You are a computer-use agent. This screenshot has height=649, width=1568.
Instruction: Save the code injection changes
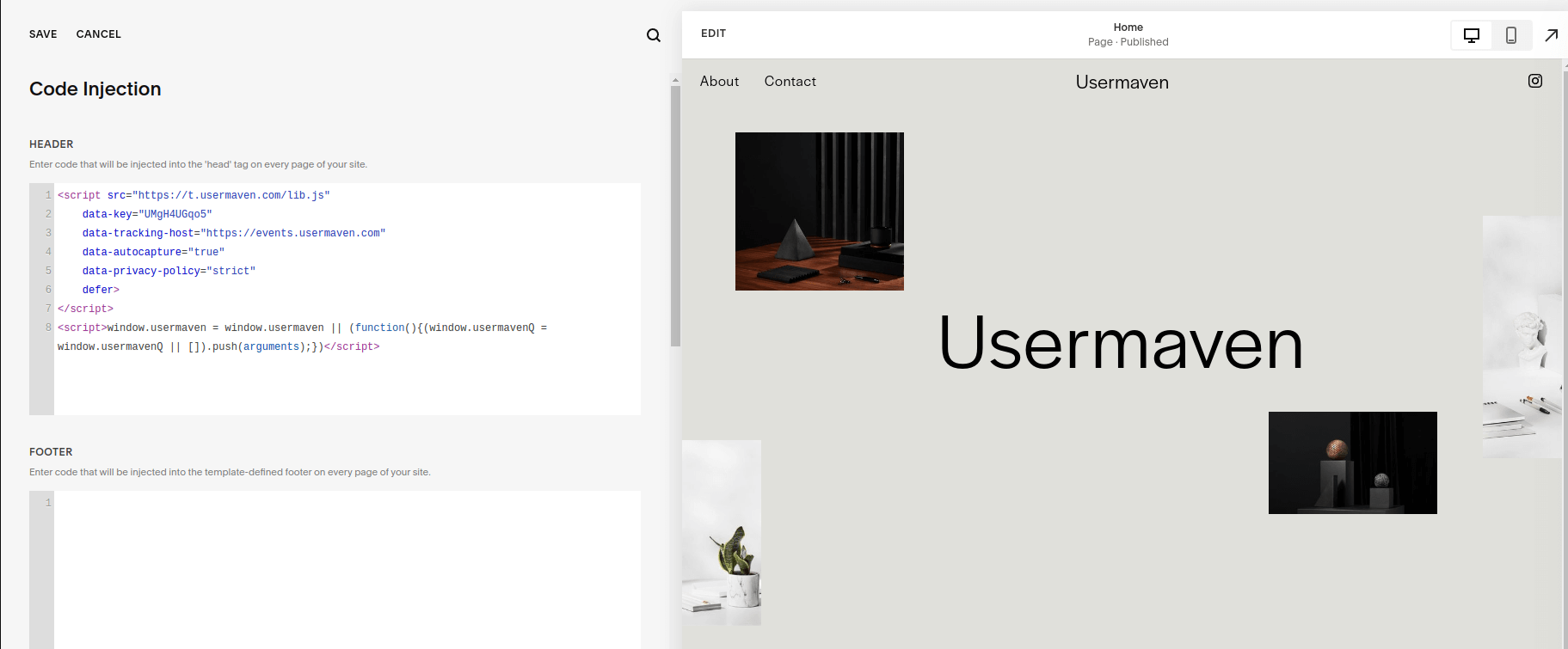43,34
